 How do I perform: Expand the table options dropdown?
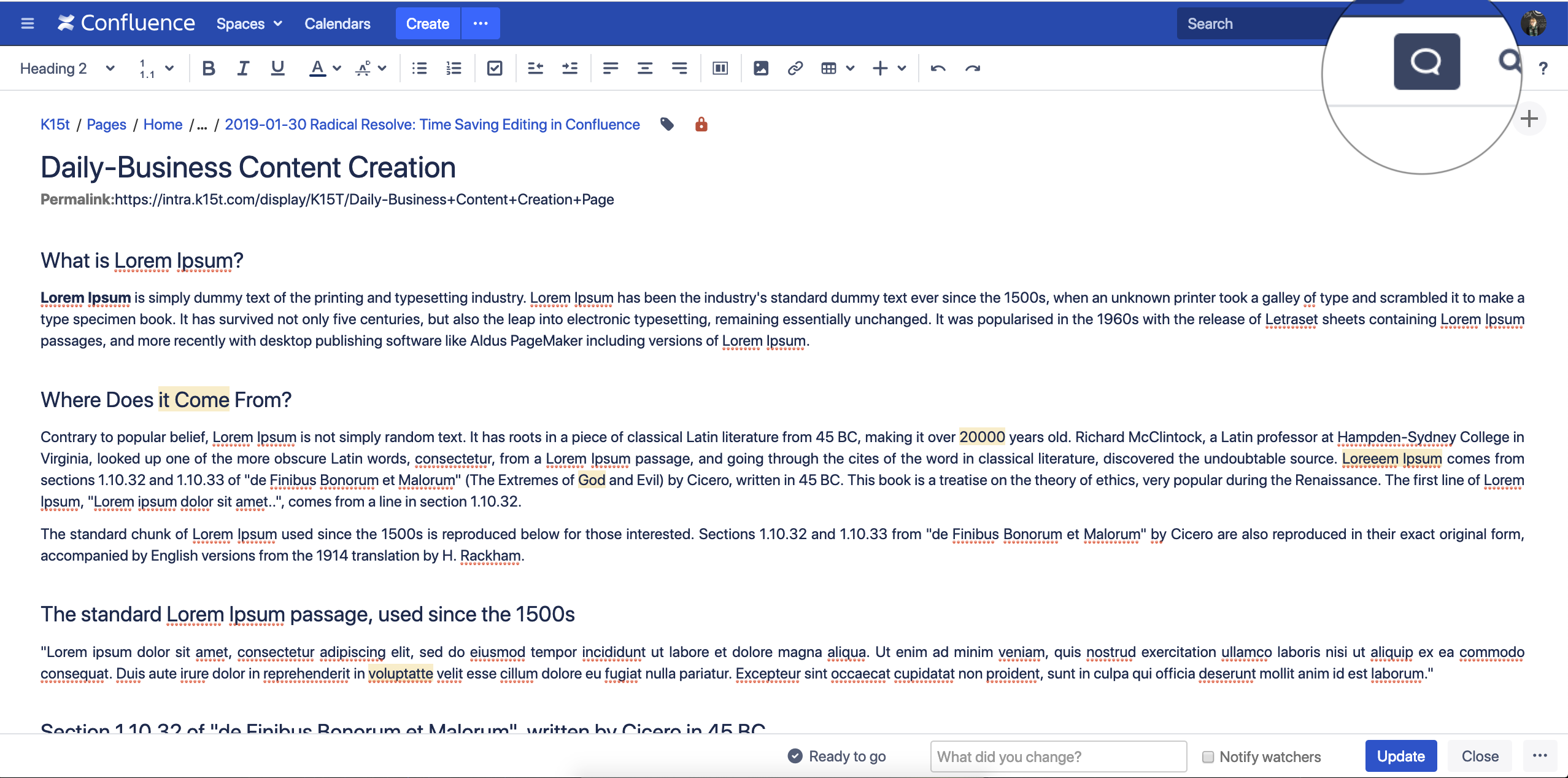[850, 68]
